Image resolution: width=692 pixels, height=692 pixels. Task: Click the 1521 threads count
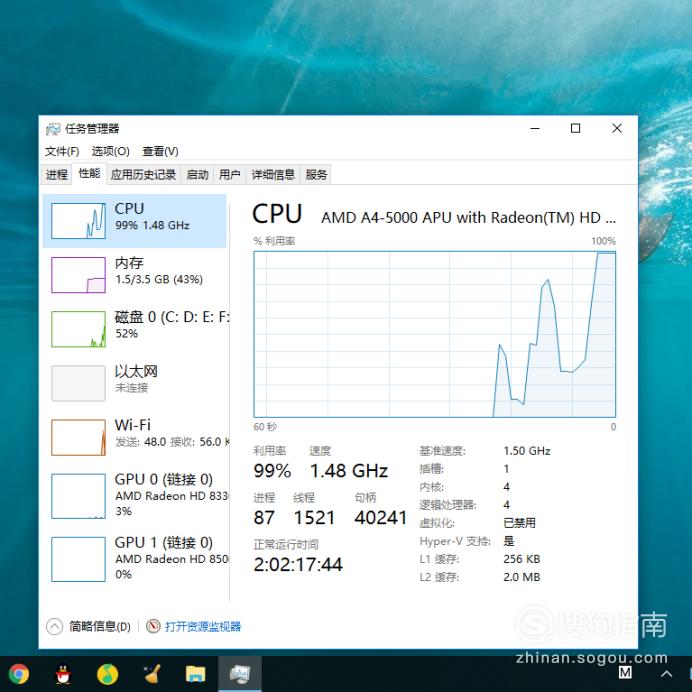click(x=314, y=518)
